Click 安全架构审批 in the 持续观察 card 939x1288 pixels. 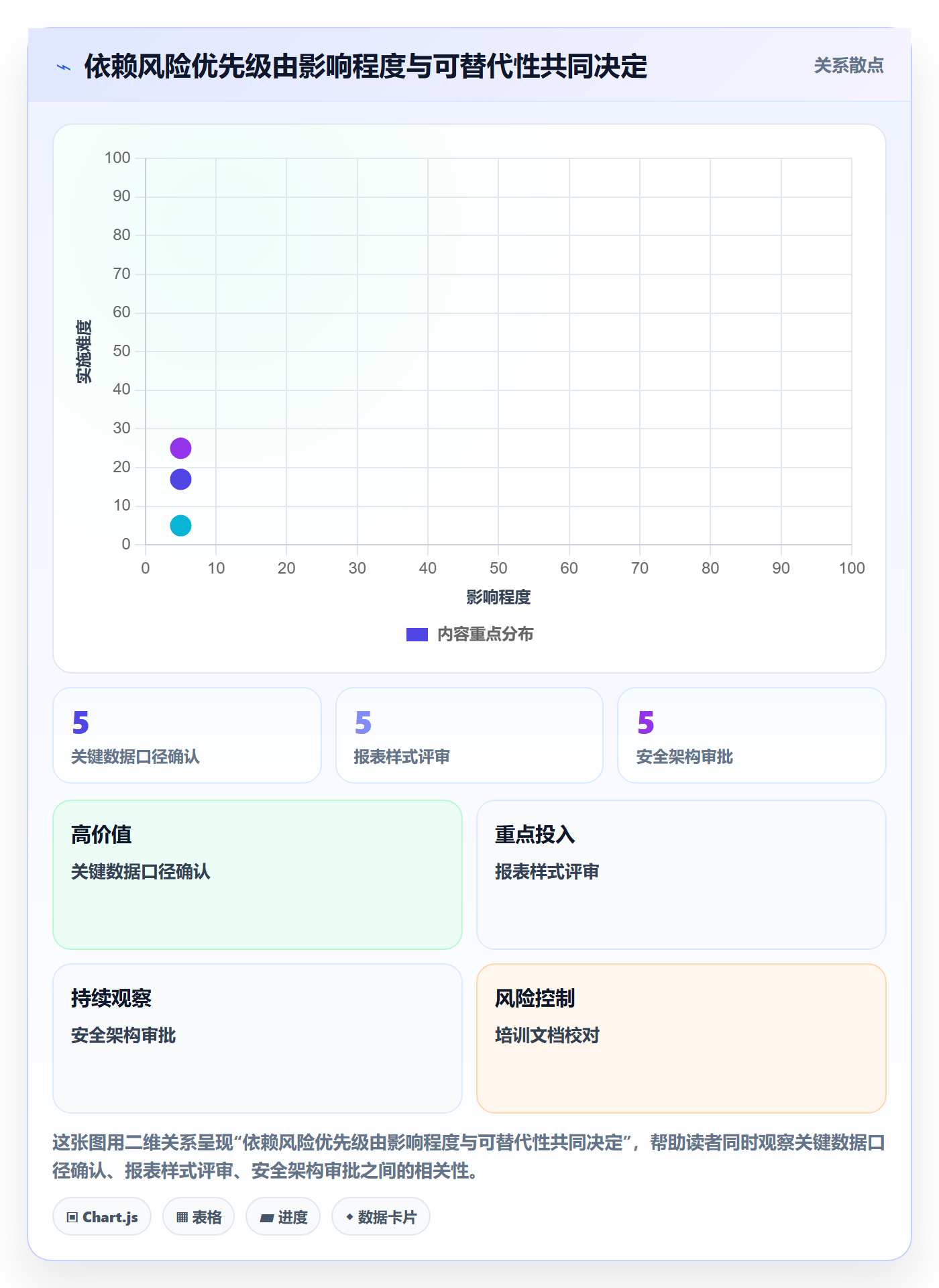[123, 1035]
